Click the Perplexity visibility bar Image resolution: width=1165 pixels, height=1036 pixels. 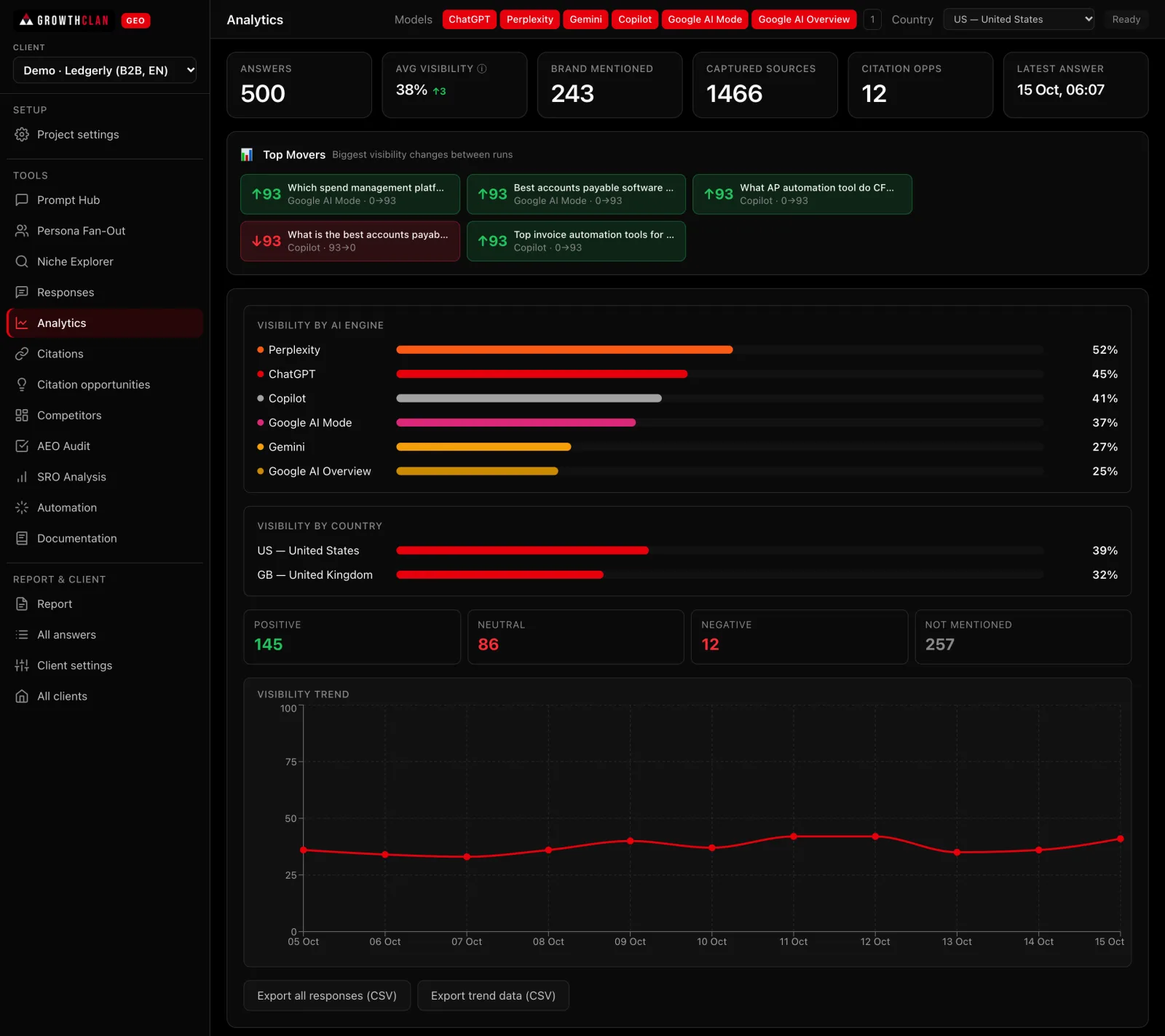564,350
